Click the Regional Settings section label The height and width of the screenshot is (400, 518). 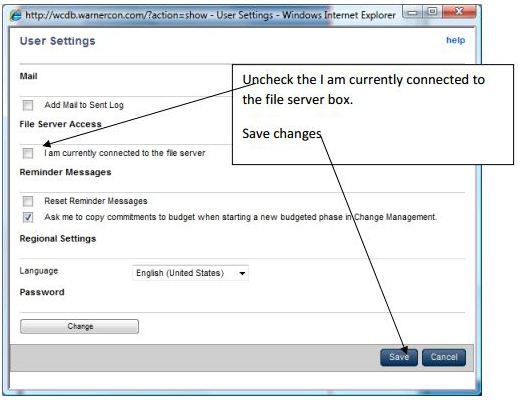click(x=58, y=239)
